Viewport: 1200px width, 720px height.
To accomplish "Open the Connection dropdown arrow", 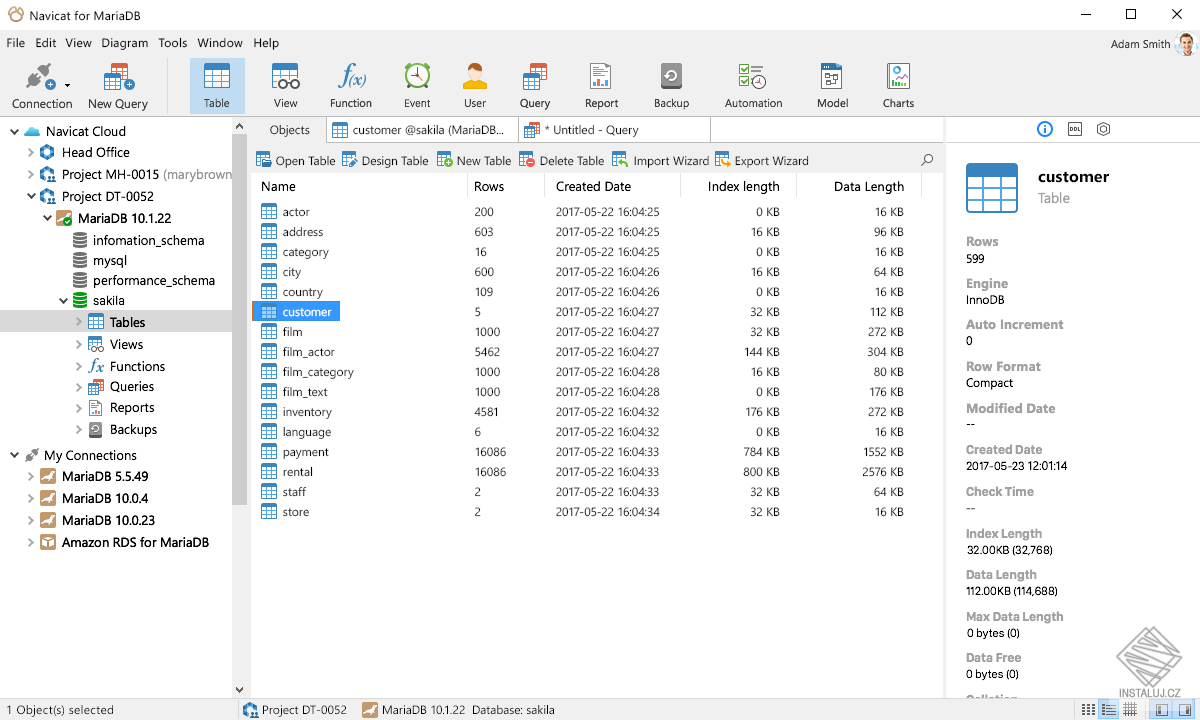I will tap(67, 86).
